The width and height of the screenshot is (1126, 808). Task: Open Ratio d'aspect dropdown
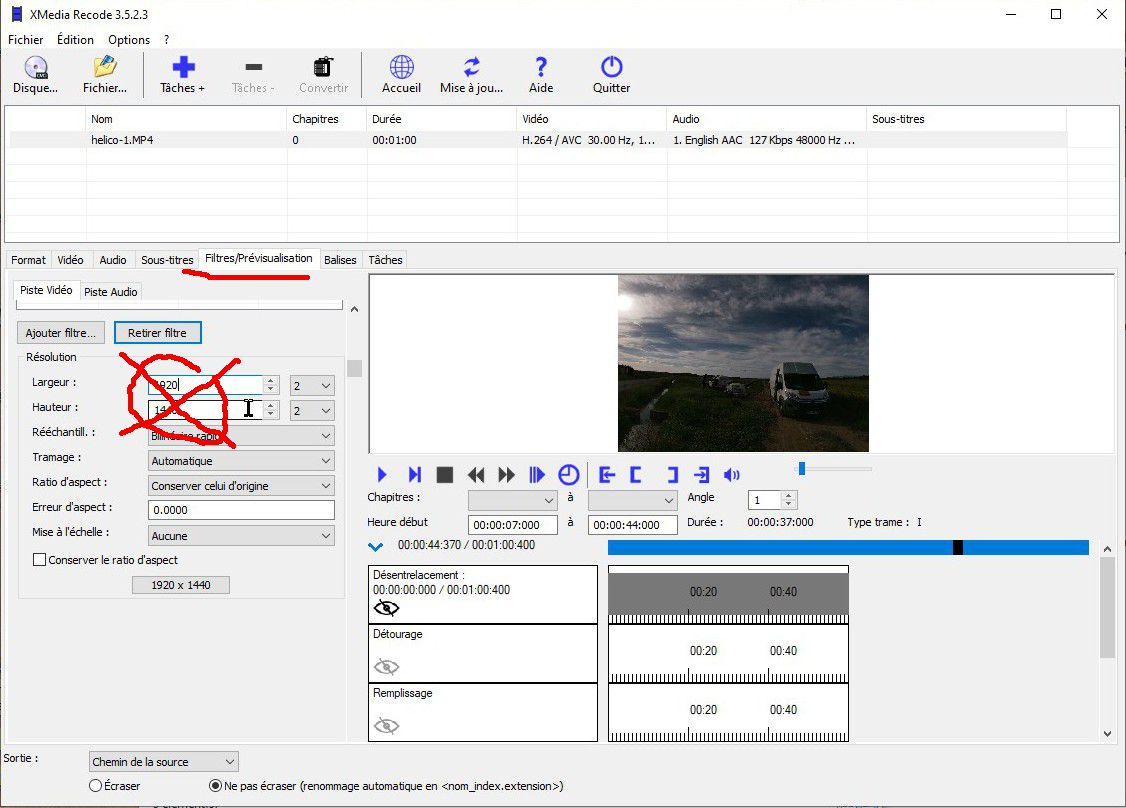point(241,486)
